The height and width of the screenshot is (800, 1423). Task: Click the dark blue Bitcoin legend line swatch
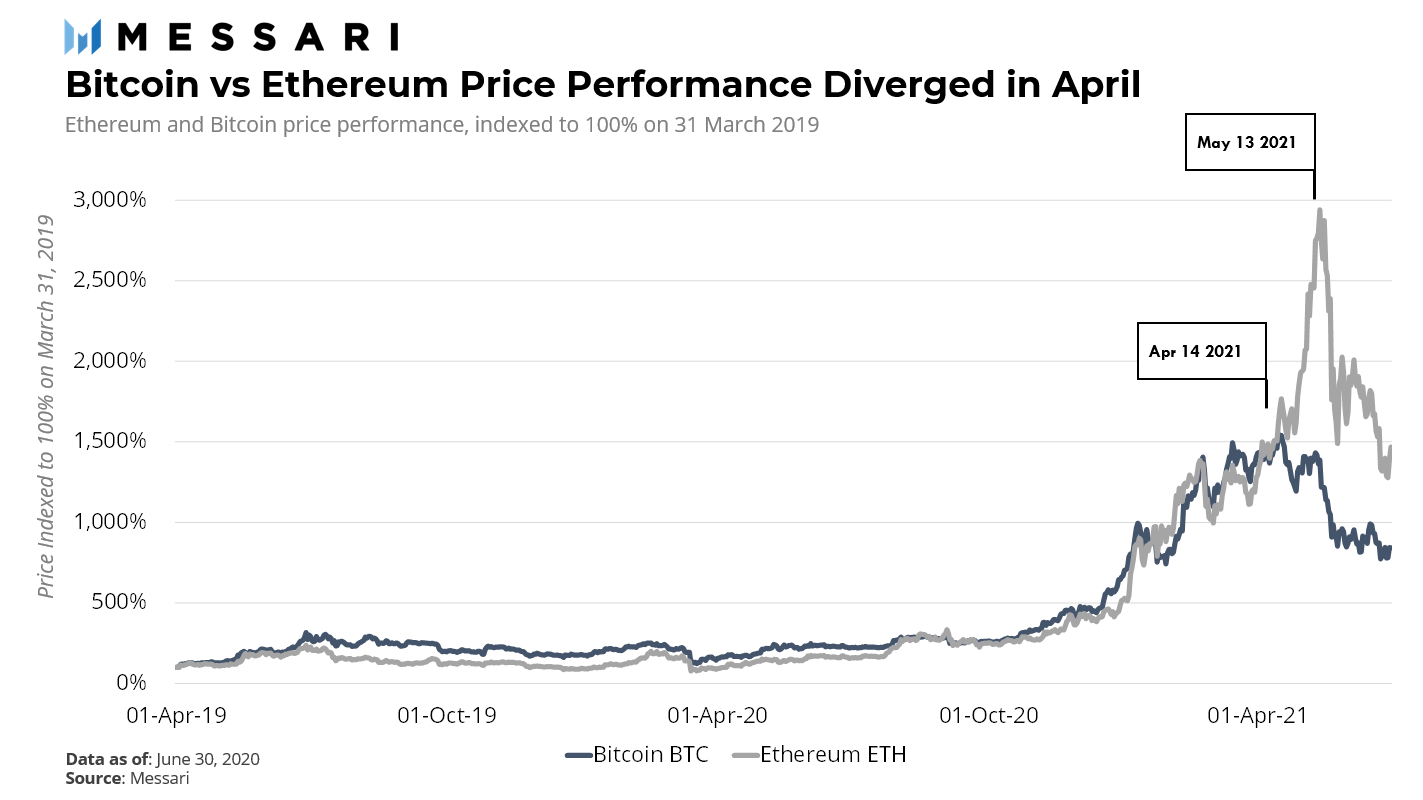coord(578,755)
